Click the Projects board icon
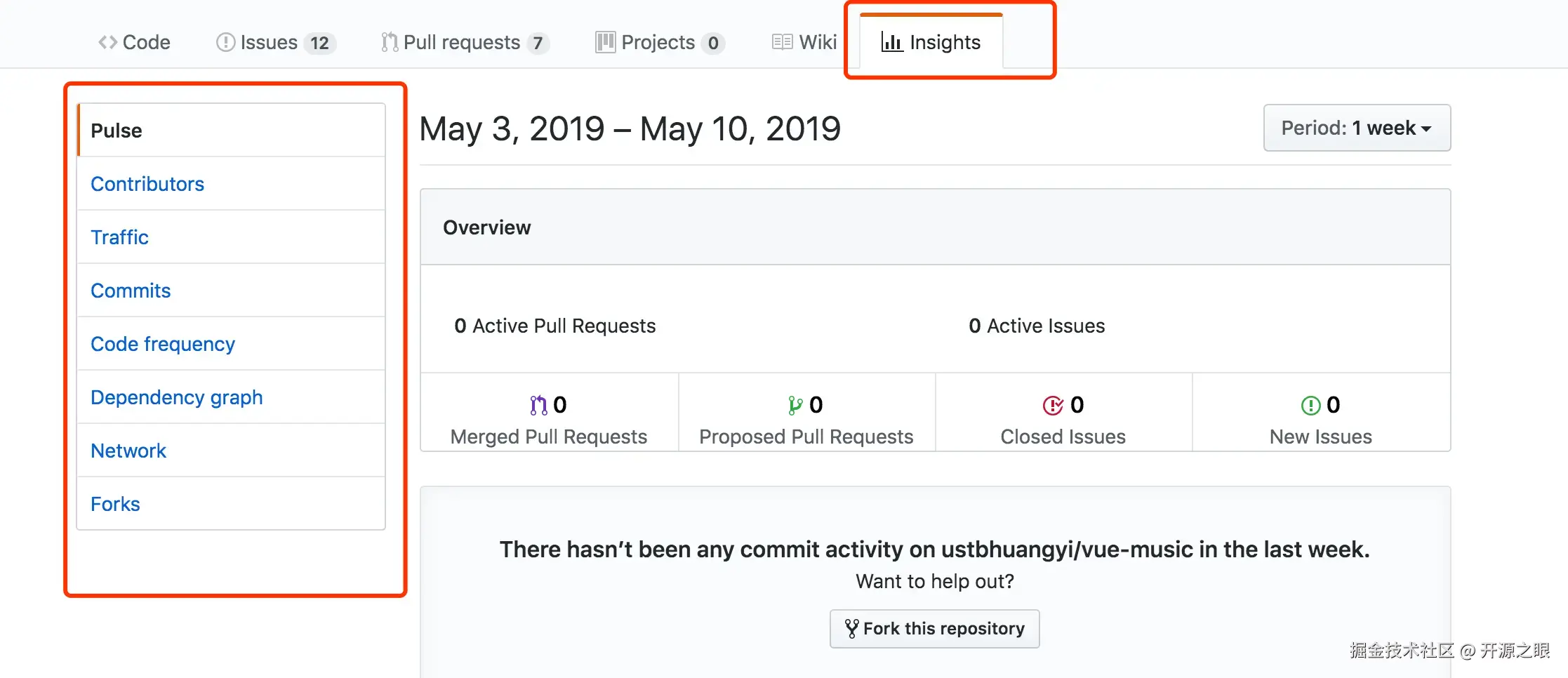The image size is (1568, 678). pos(605,42)
